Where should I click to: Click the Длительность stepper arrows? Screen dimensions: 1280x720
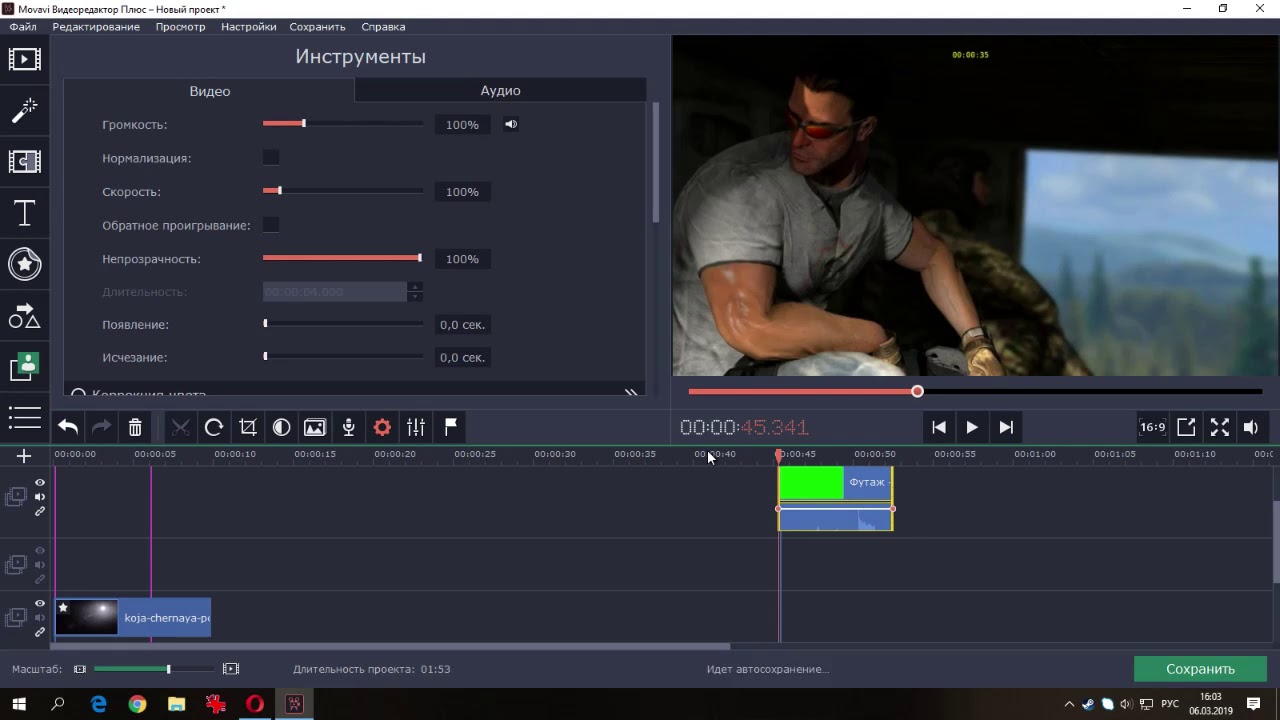[x=415, y=292]
